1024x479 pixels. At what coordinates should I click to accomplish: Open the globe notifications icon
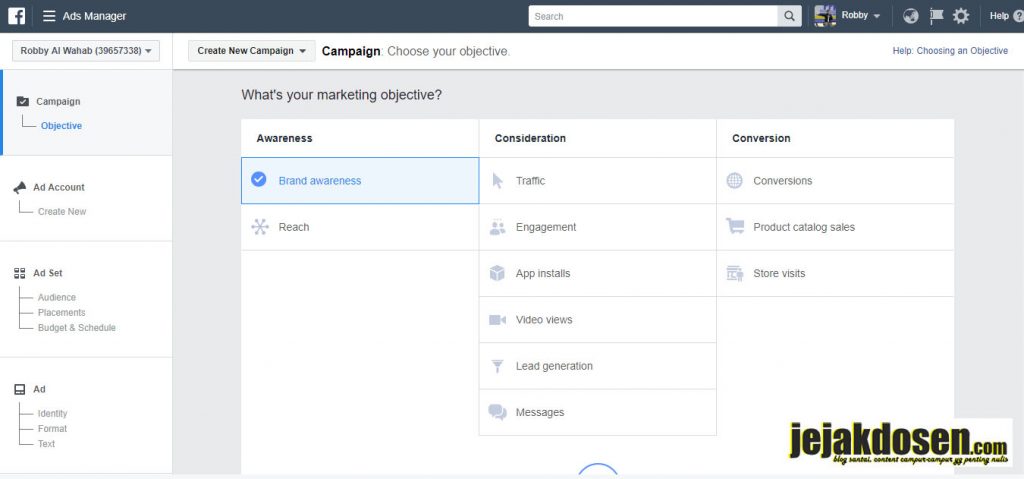click(x=910, y=16)
